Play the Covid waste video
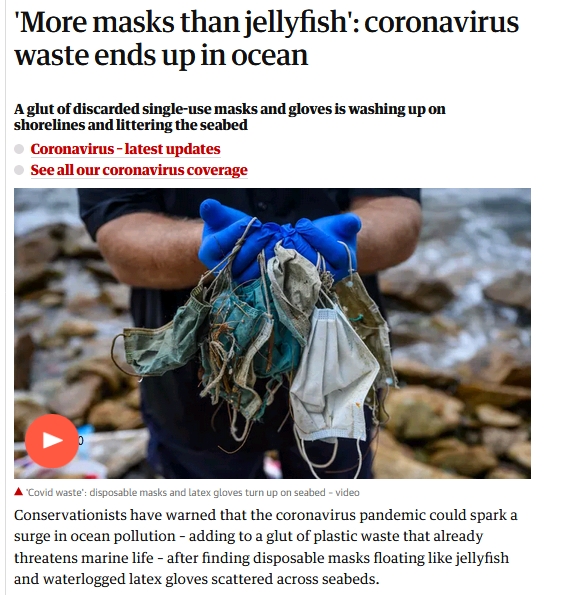Screen dimensions: 585x595 pos(52,441)
